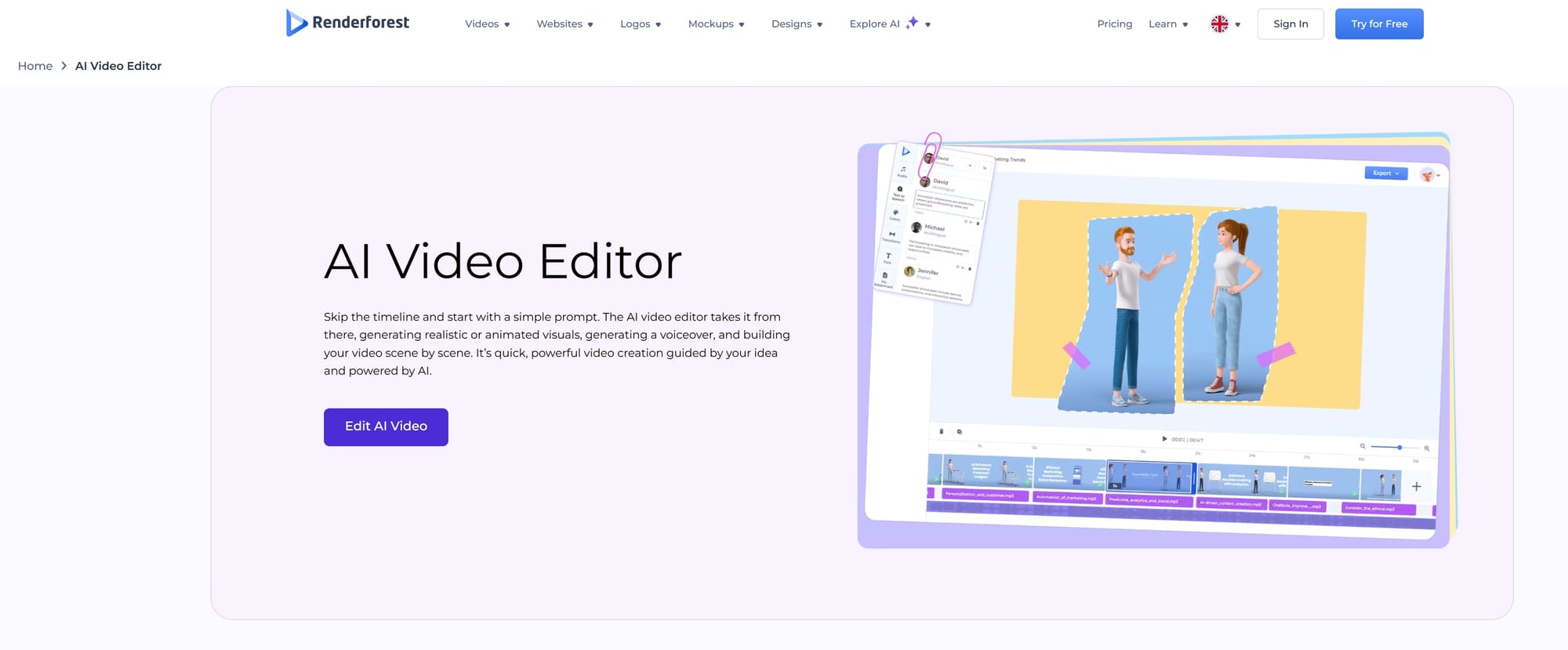This screenshot has width=1568, height=650.
Task: Open the Logos dropdown
Action: [641, 24]
